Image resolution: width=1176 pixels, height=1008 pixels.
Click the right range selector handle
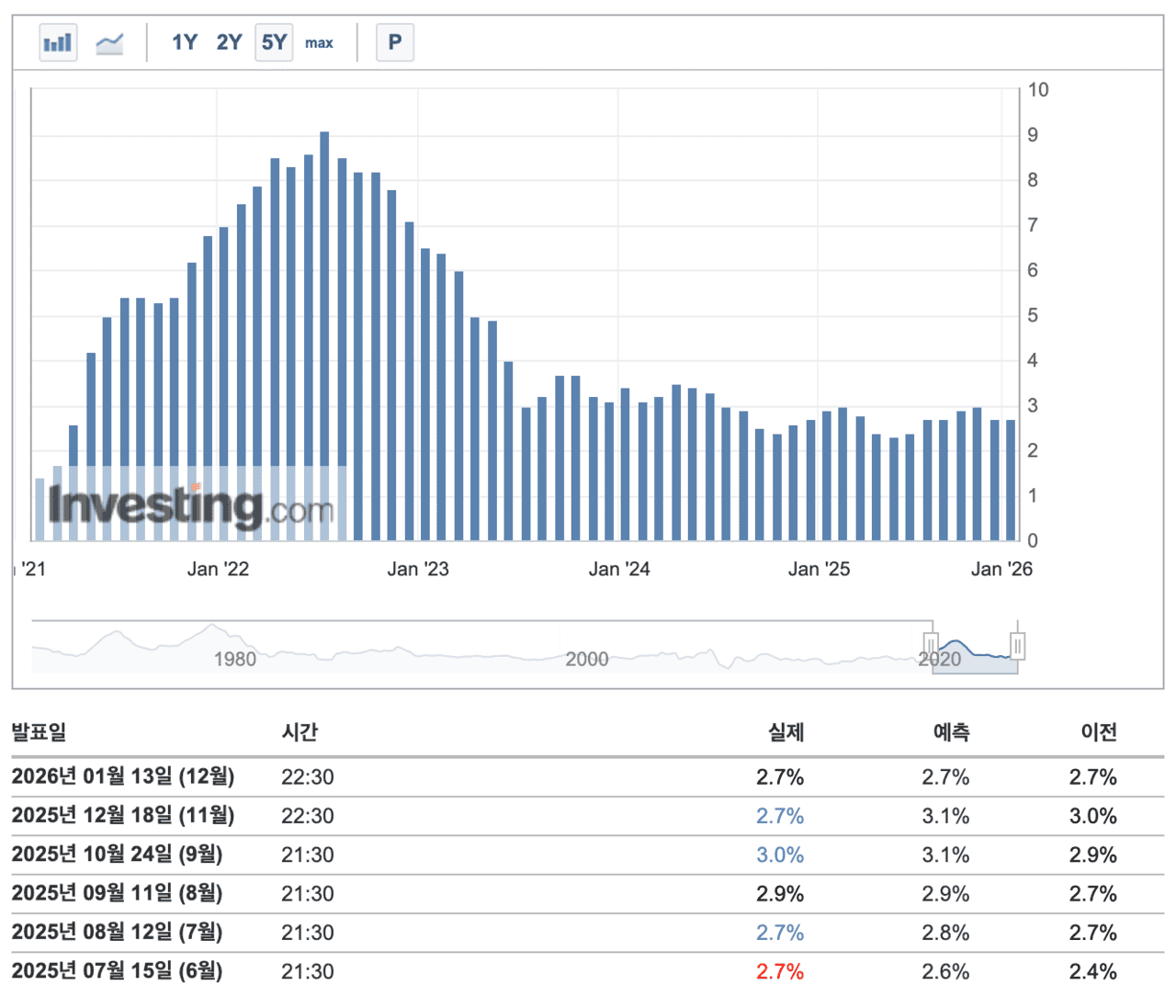pos(1016,646)
